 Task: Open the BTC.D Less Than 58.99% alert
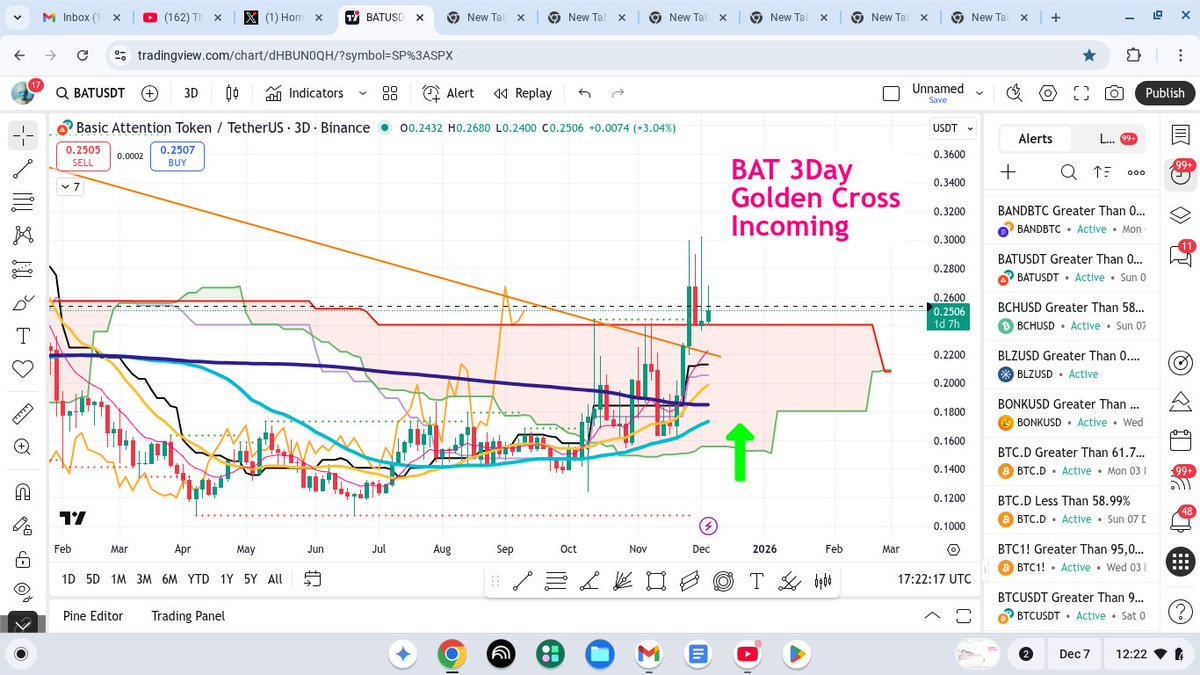tap(1072, 509)
